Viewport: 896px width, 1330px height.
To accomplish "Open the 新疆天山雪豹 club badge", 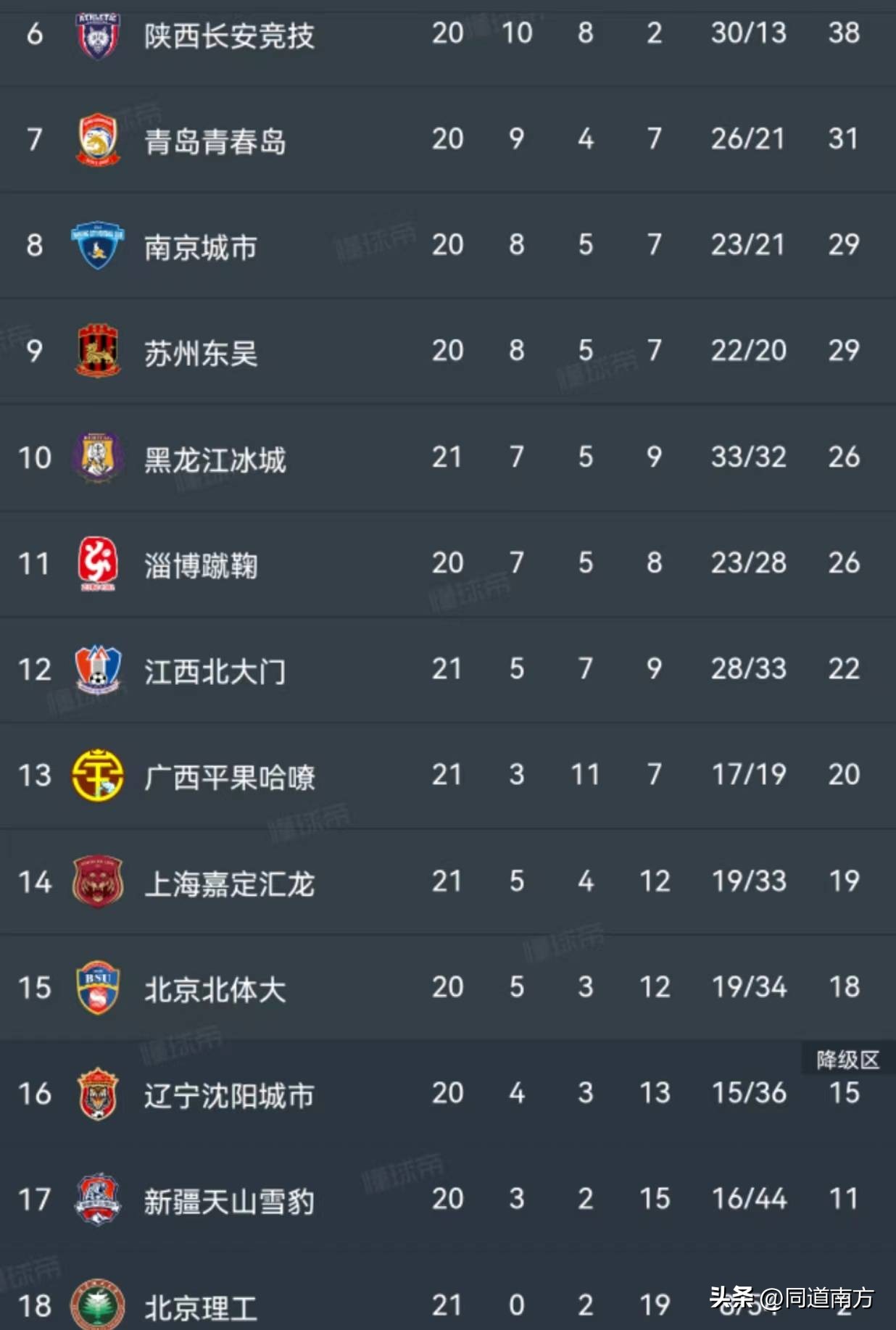I will (95, 1201).
